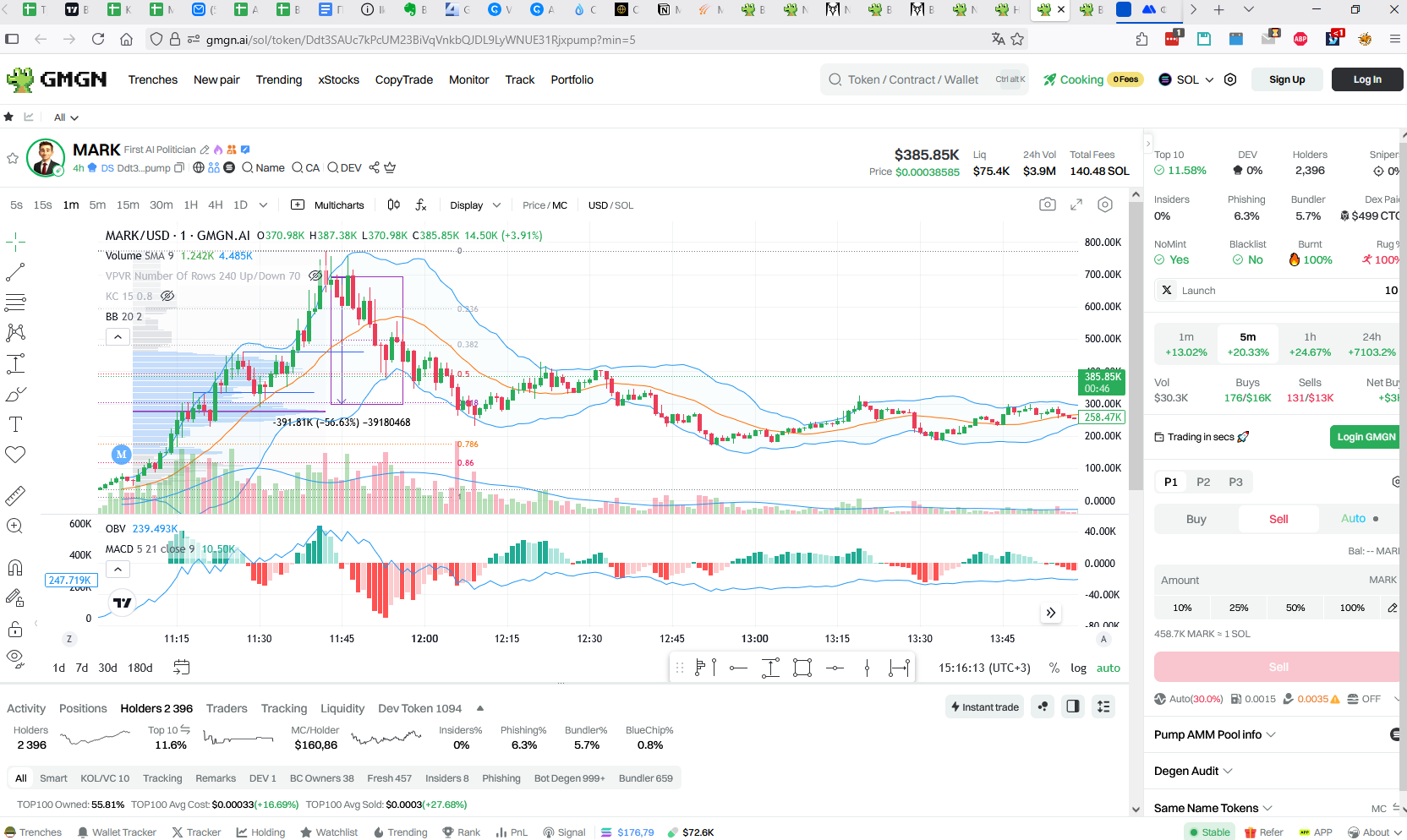1407x840 pixels.
Task: Go to the CopyTrade page
Action: 404,79
